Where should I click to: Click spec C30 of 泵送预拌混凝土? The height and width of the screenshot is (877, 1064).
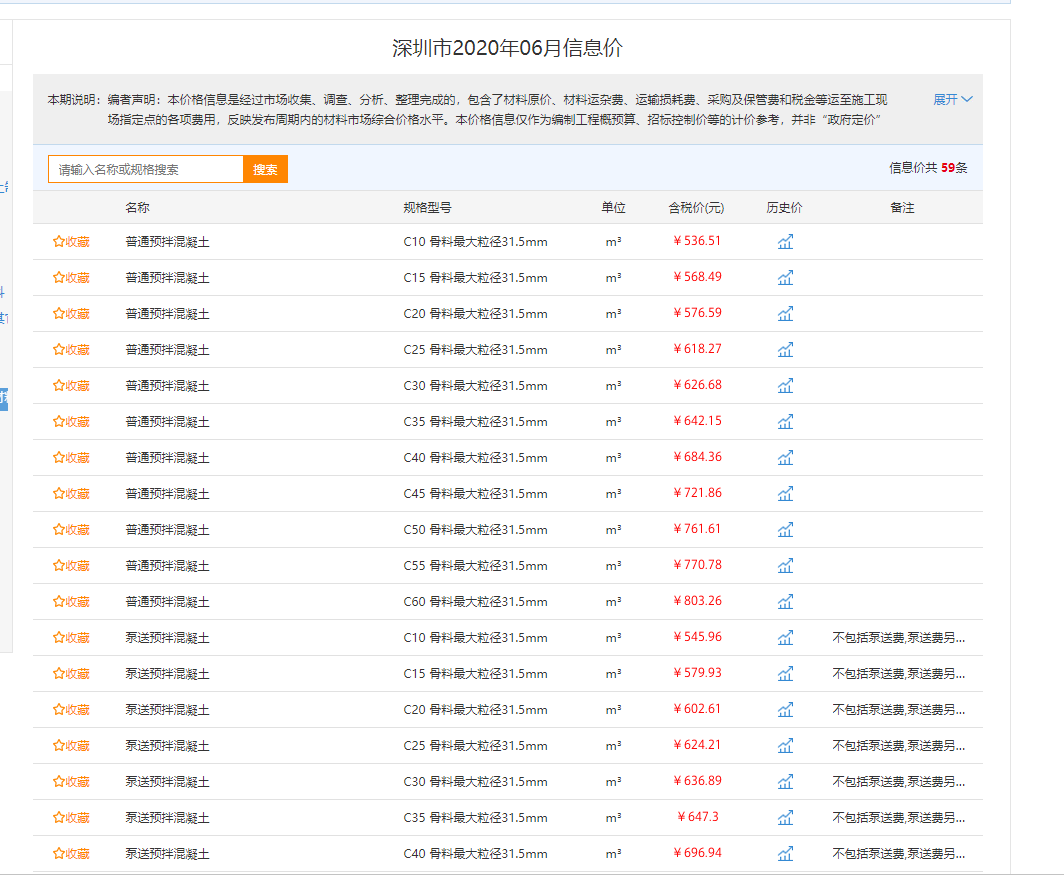[x=475, y=781]
